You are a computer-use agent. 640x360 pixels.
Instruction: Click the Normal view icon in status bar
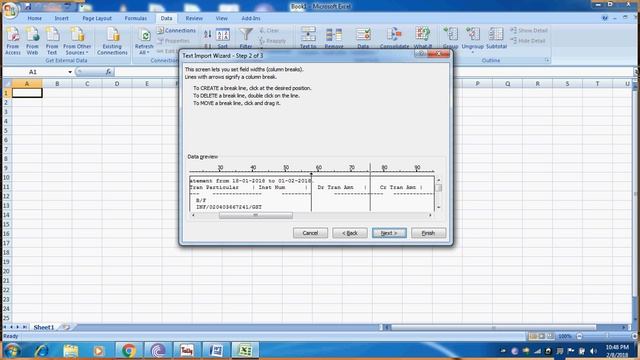click(x=533, y=336)
